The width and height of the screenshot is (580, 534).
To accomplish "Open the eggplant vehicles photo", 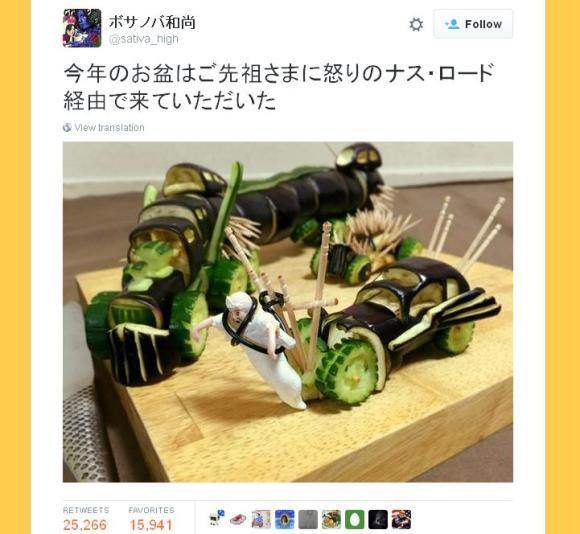I will point(288,312).
